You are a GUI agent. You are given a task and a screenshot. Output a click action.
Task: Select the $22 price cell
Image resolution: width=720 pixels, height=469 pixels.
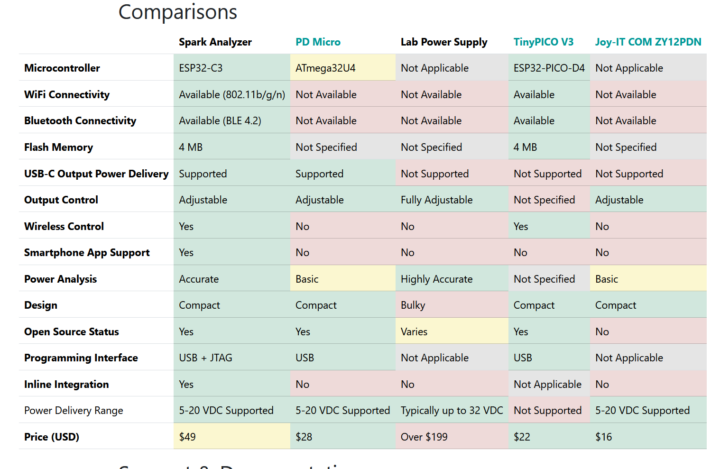(x=549, y=437)
